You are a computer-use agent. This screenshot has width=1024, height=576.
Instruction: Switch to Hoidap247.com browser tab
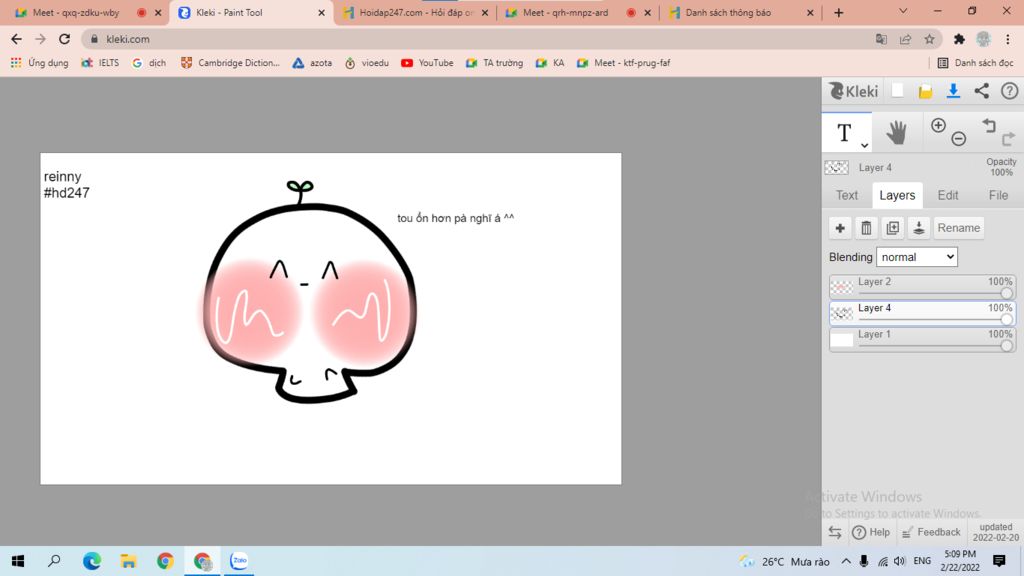tap(415, 12)
